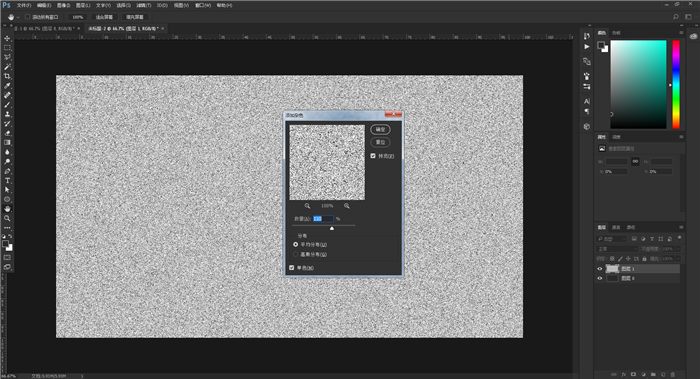Switch to the 通道 Channels tab
This screenshot has width=700, height=379.
pyautogui.click(x=616, y=227)
